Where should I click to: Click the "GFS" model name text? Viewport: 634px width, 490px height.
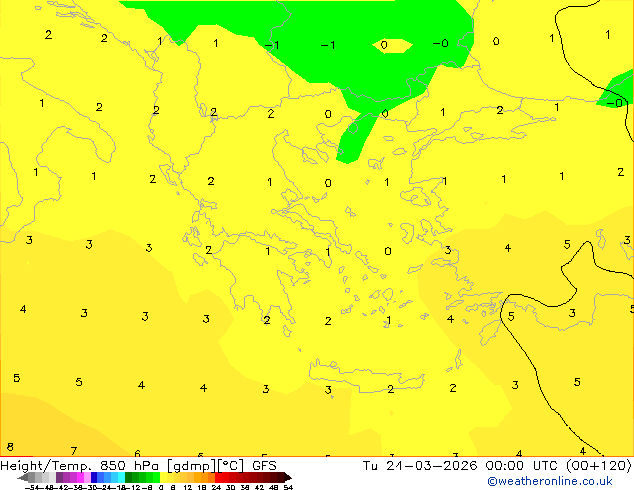264,465
